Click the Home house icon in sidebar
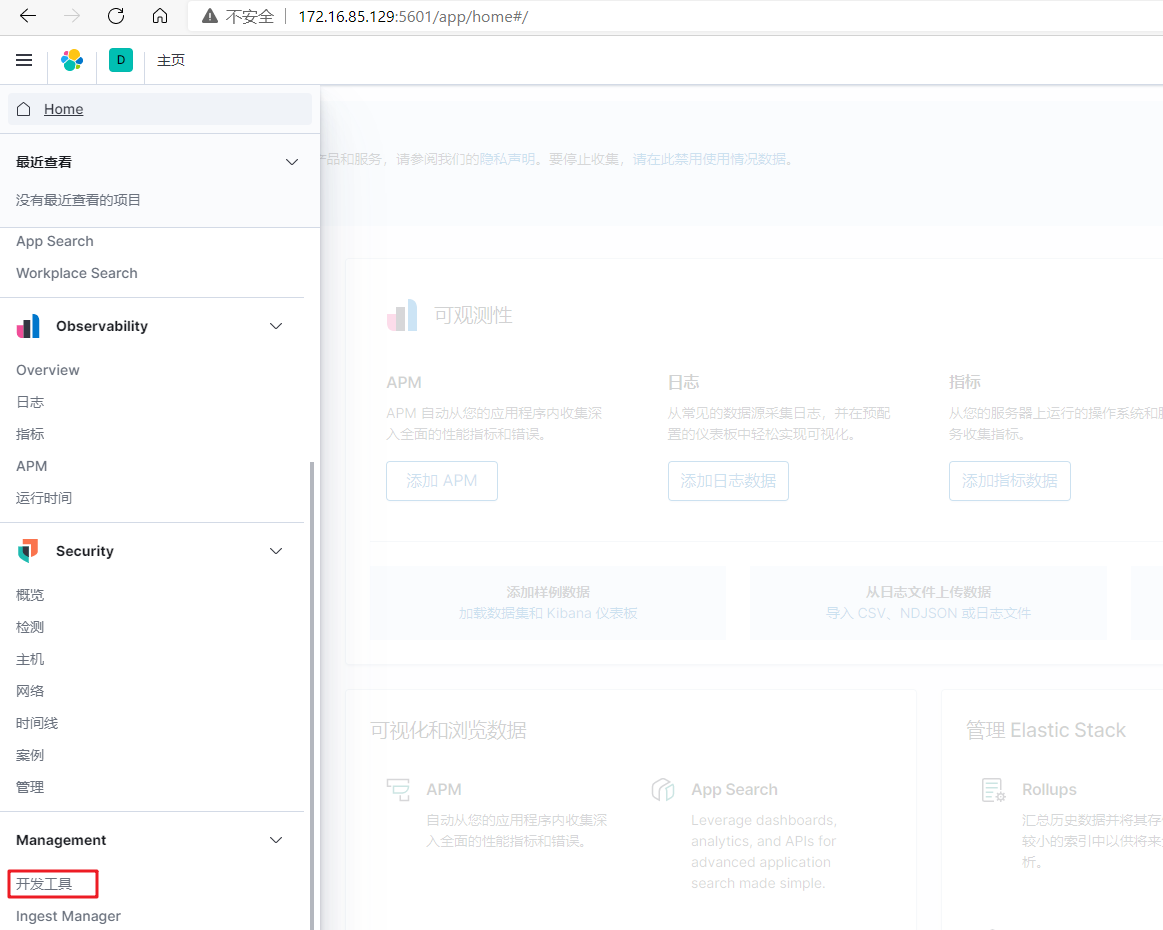Image resolution: width=1163 pixels, height=930 pixels. [x=24, y=109]
